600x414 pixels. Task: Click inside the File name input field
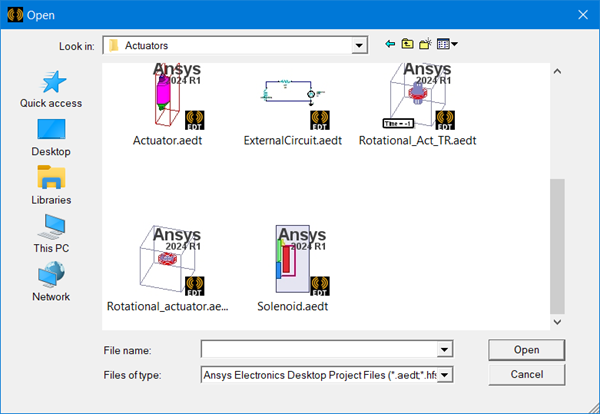click(x=320, y=349)
